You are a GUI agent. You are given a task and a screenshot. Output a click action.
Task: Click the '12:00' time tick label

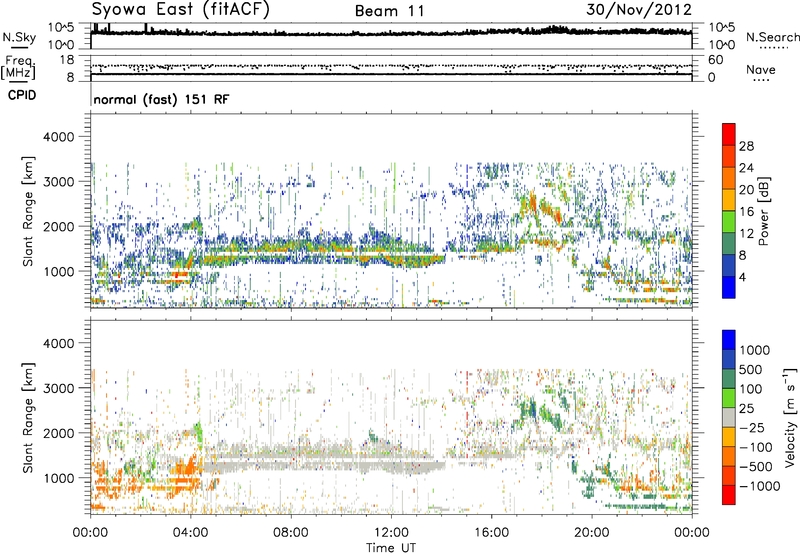(391, 533)
